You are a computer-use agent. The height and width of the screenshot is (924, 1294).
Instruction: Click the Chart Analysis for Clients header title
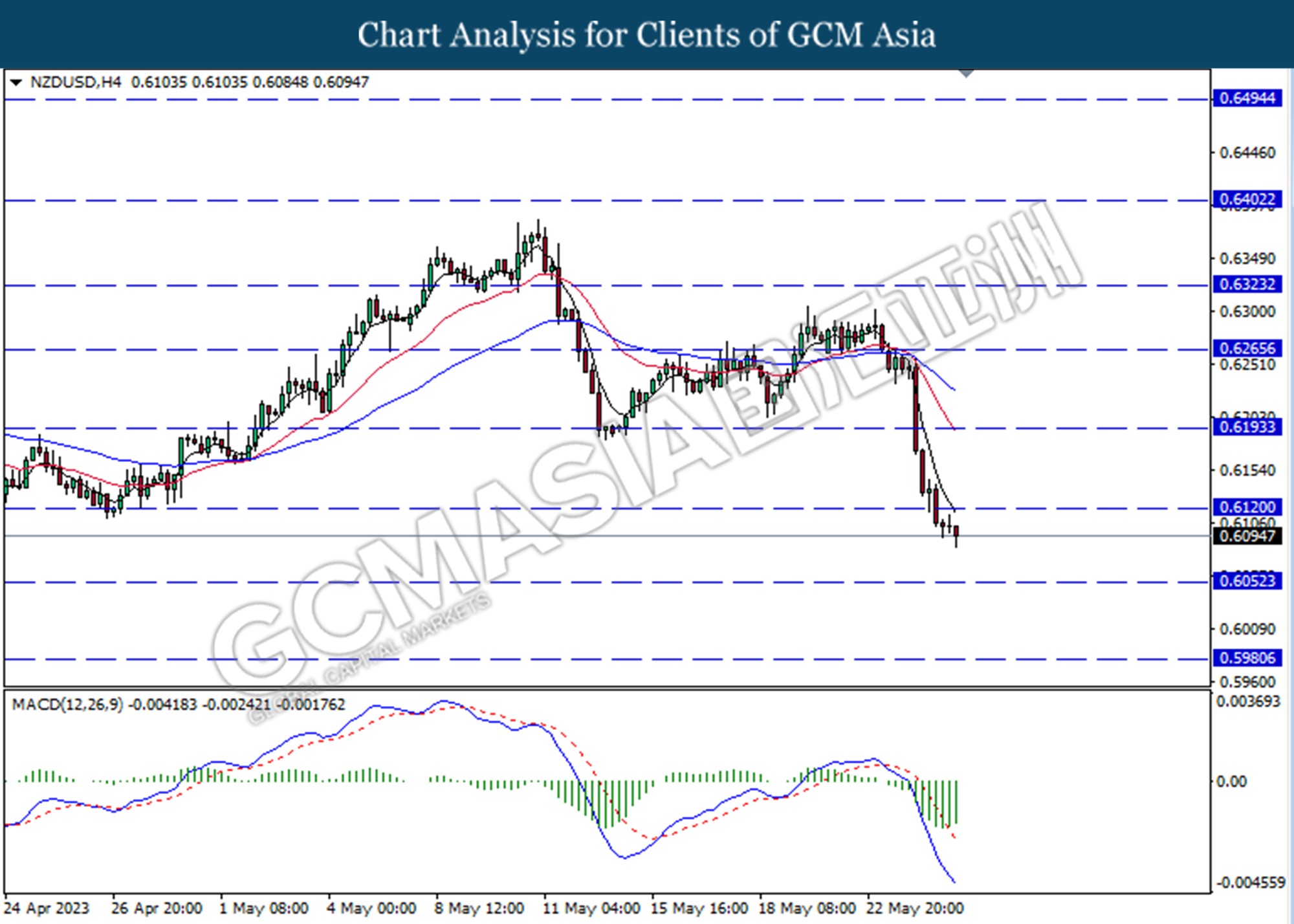646,35
